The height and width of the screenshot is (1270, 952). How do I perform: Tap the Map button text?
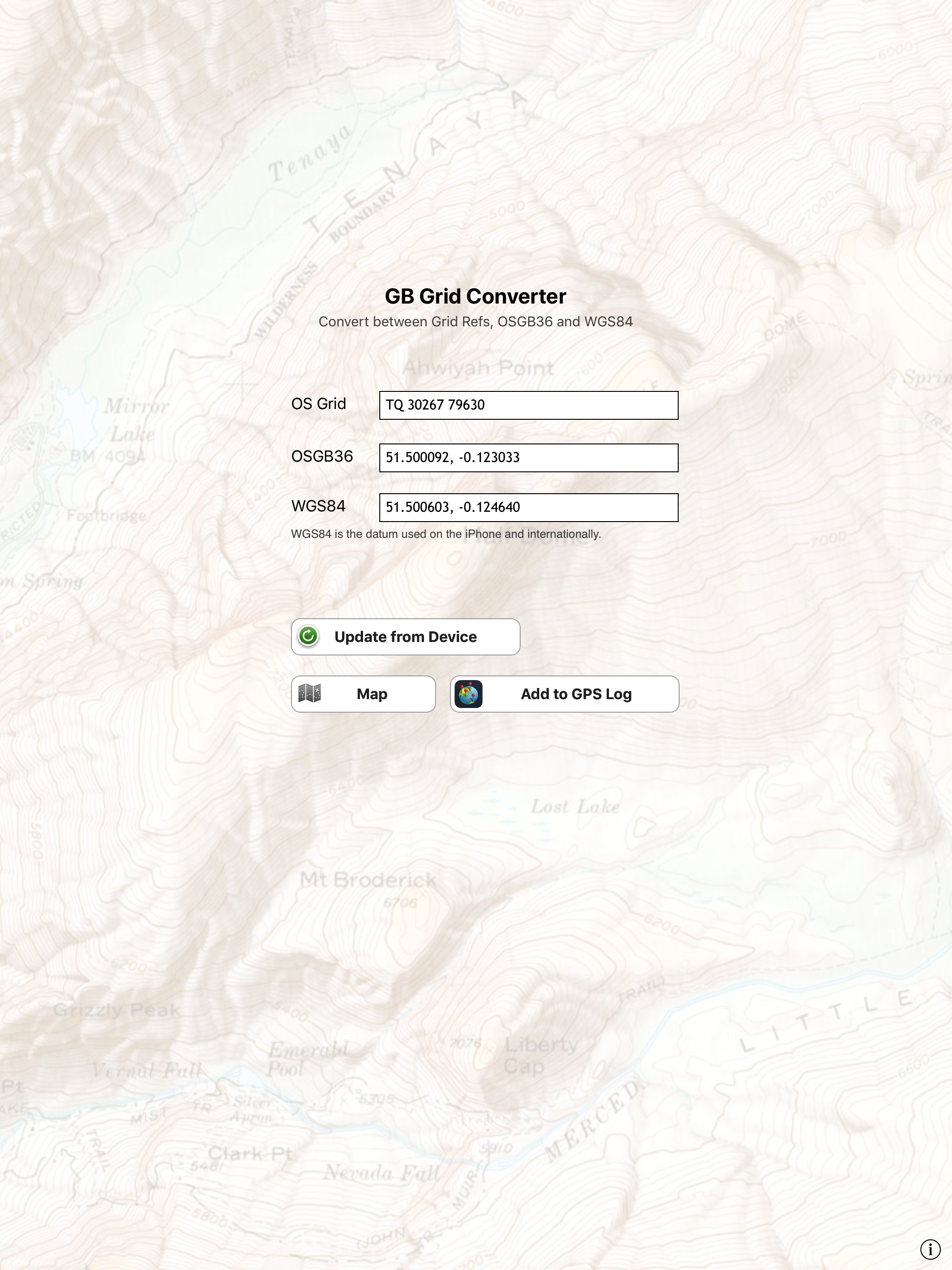371,694
